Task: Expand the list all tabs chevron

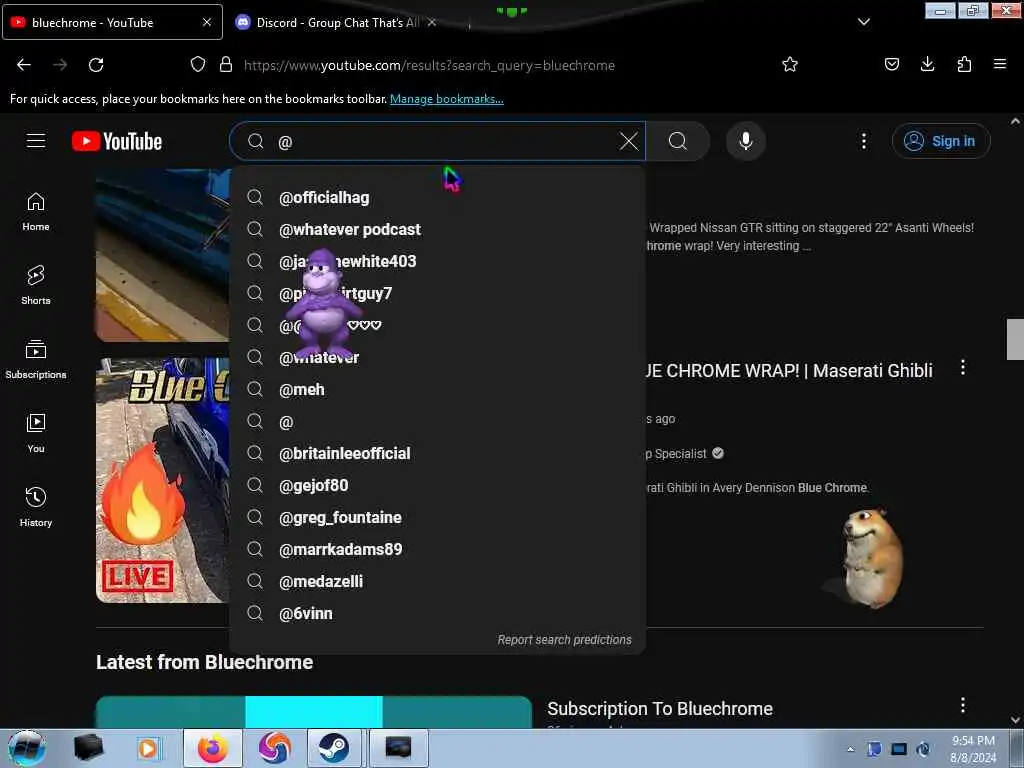Action: pyautogui.click(x=863, y=22)
